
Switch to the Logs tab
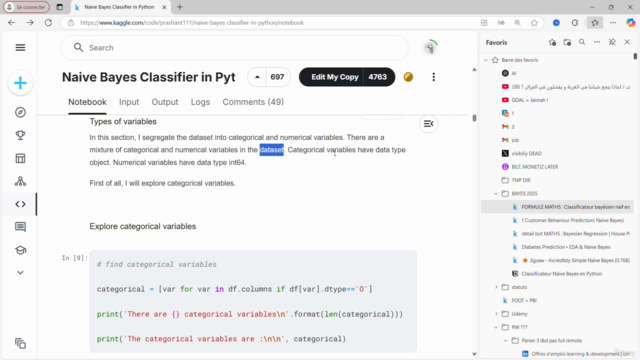200,102
